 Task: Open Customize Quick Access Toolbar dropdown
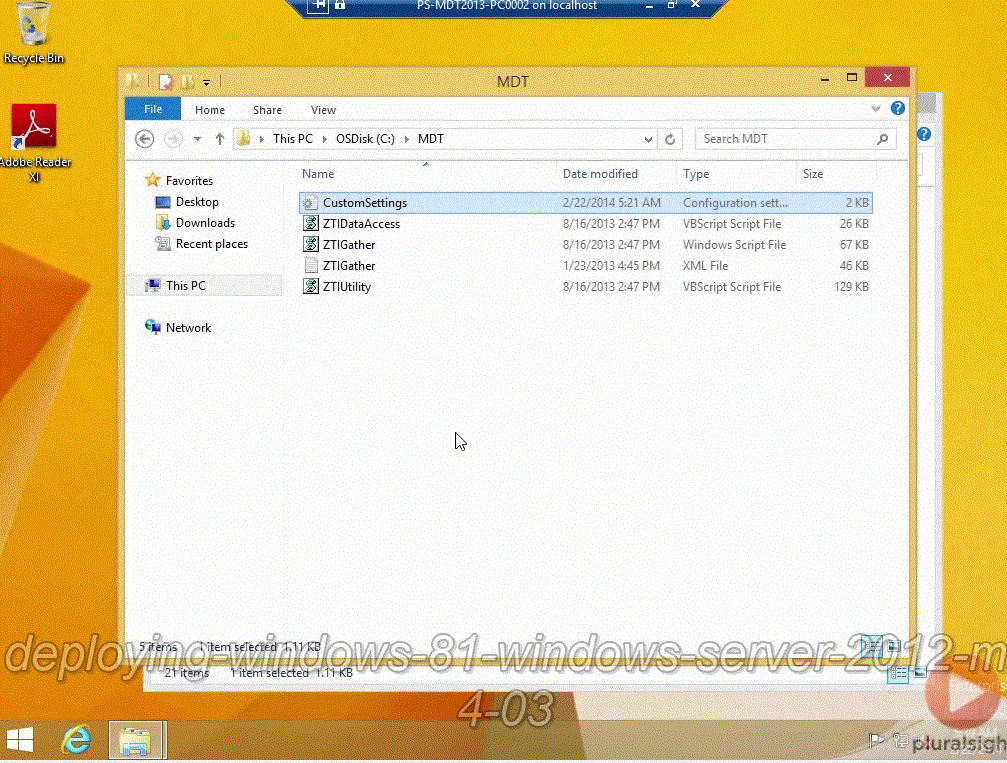point(206,82)
